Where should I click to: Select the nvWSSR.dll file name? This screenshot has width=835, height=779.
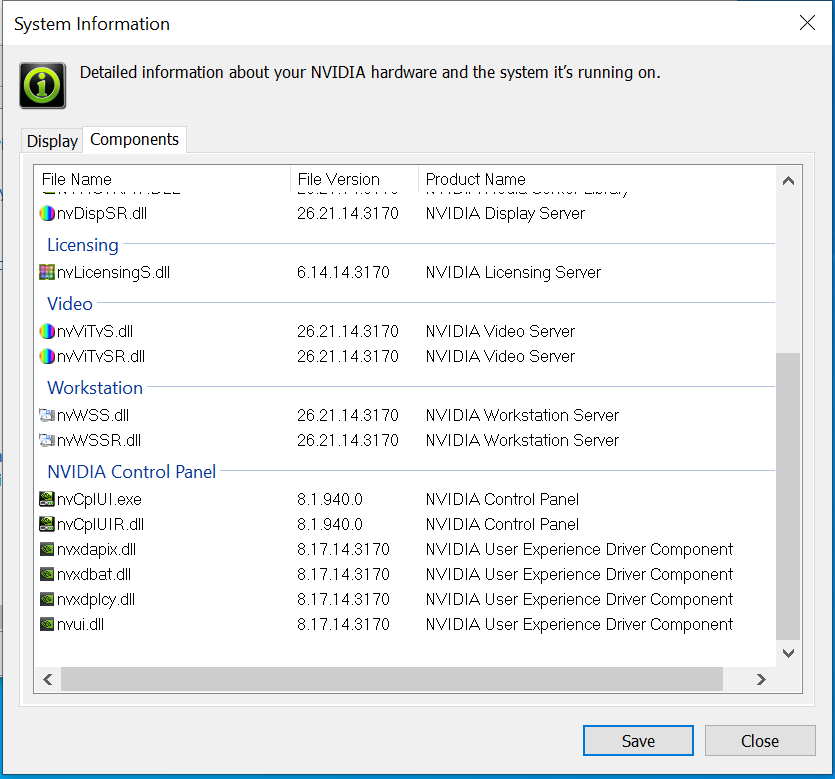click(x=99, y=440)
